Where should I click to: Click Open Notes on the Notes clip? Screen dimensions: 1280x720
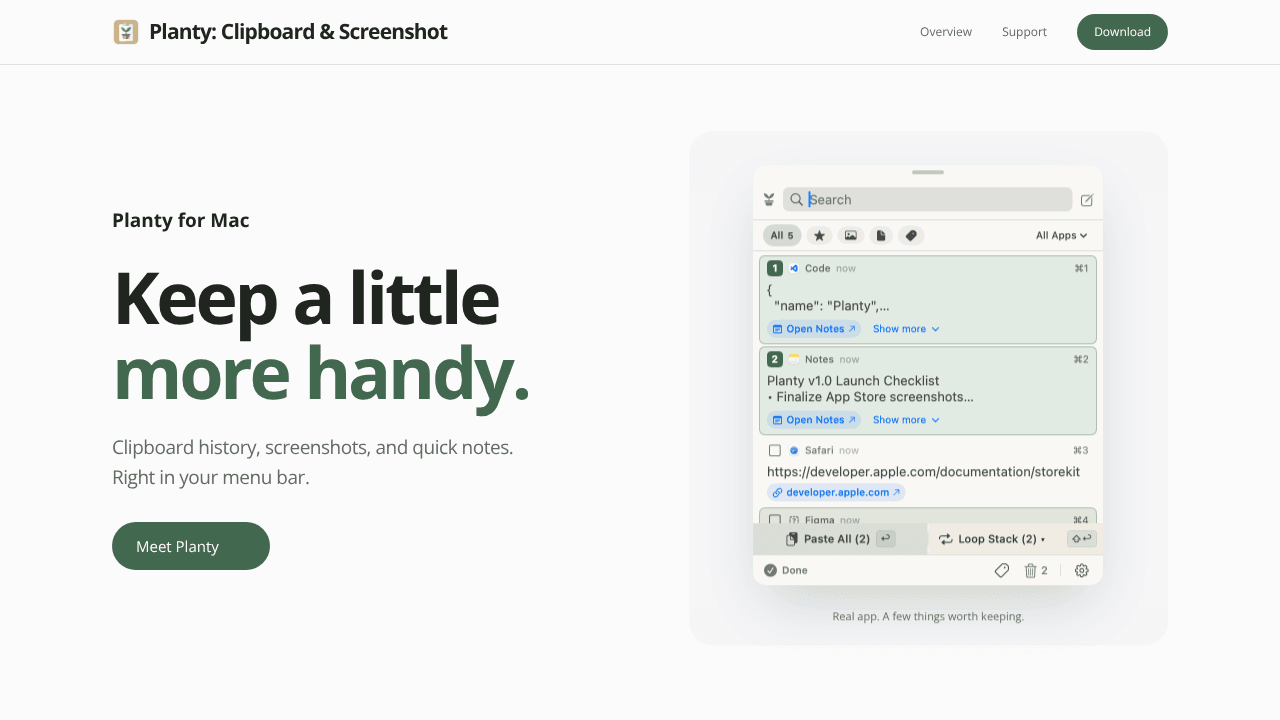pos(814,420)
